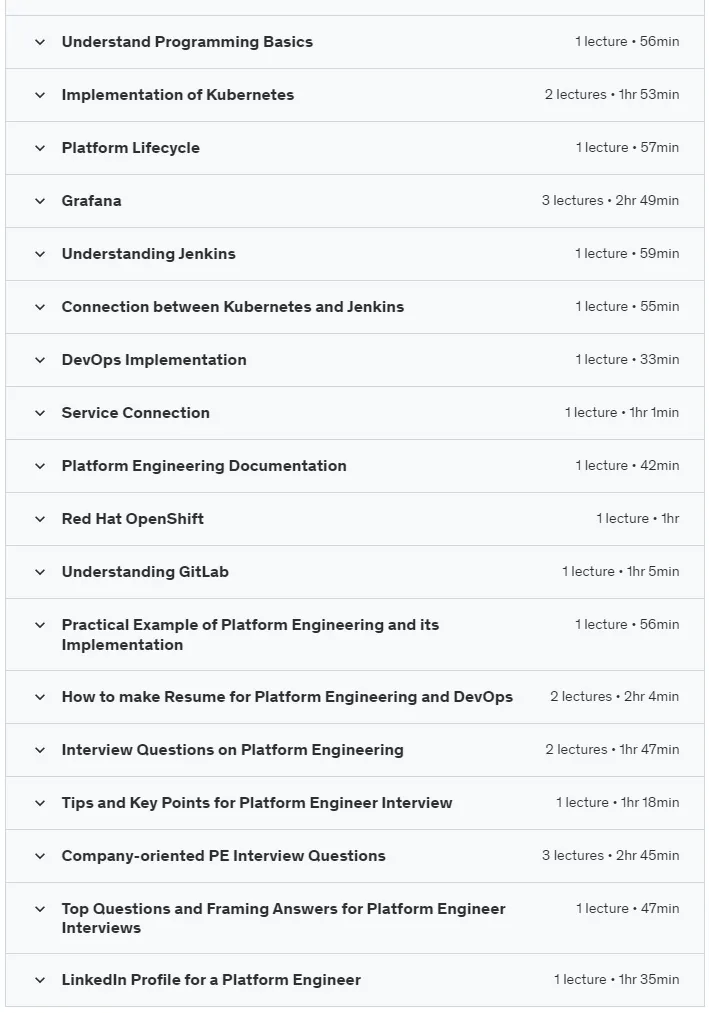Click the LinkedIn Profile 1hr 35min duration label
This screenshot has width=709, height=1013.
[x=617, y=979]
